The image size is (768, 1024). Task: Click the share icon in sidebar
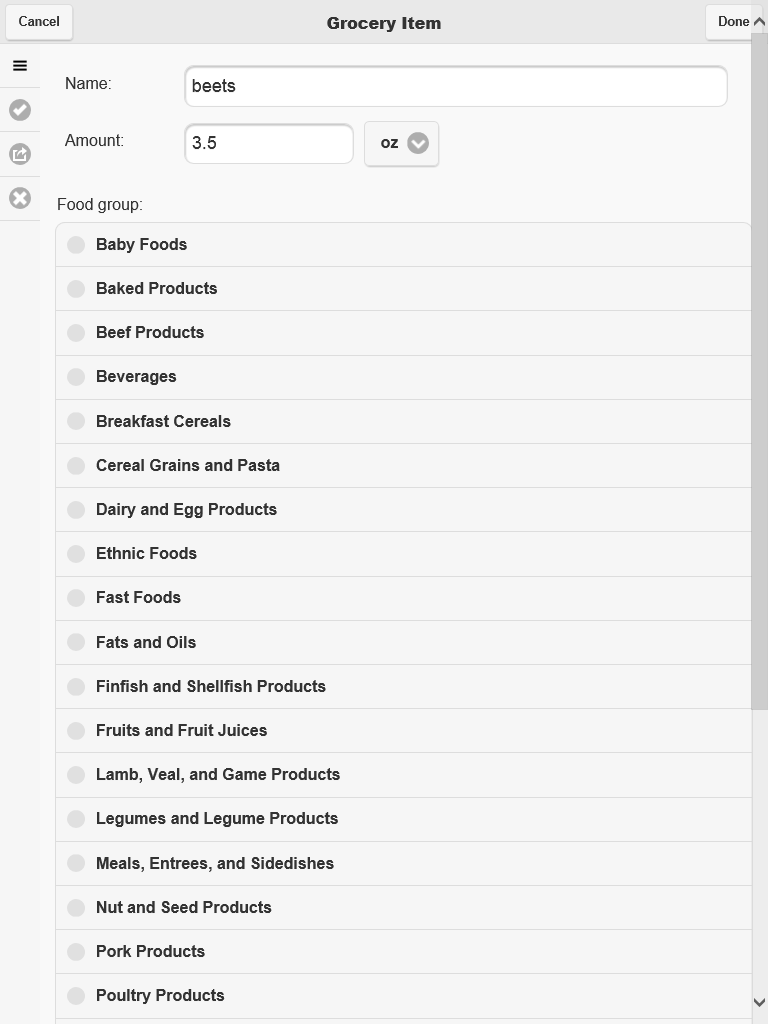pyautogui.click(x=20, y=154)
